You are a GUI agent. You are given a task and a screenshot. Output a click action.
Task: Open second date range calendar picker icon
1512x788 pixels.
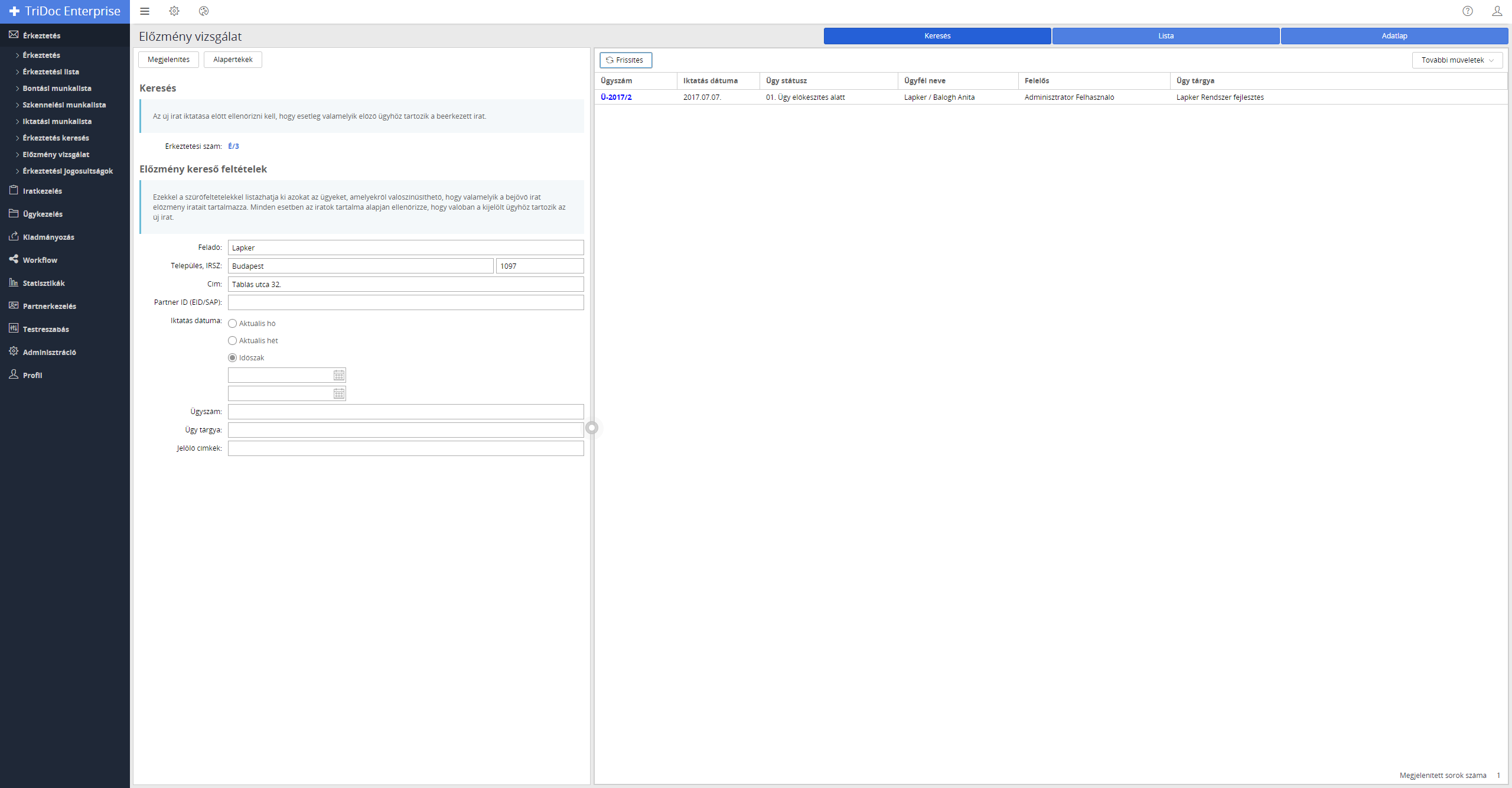tap(339, 394)
